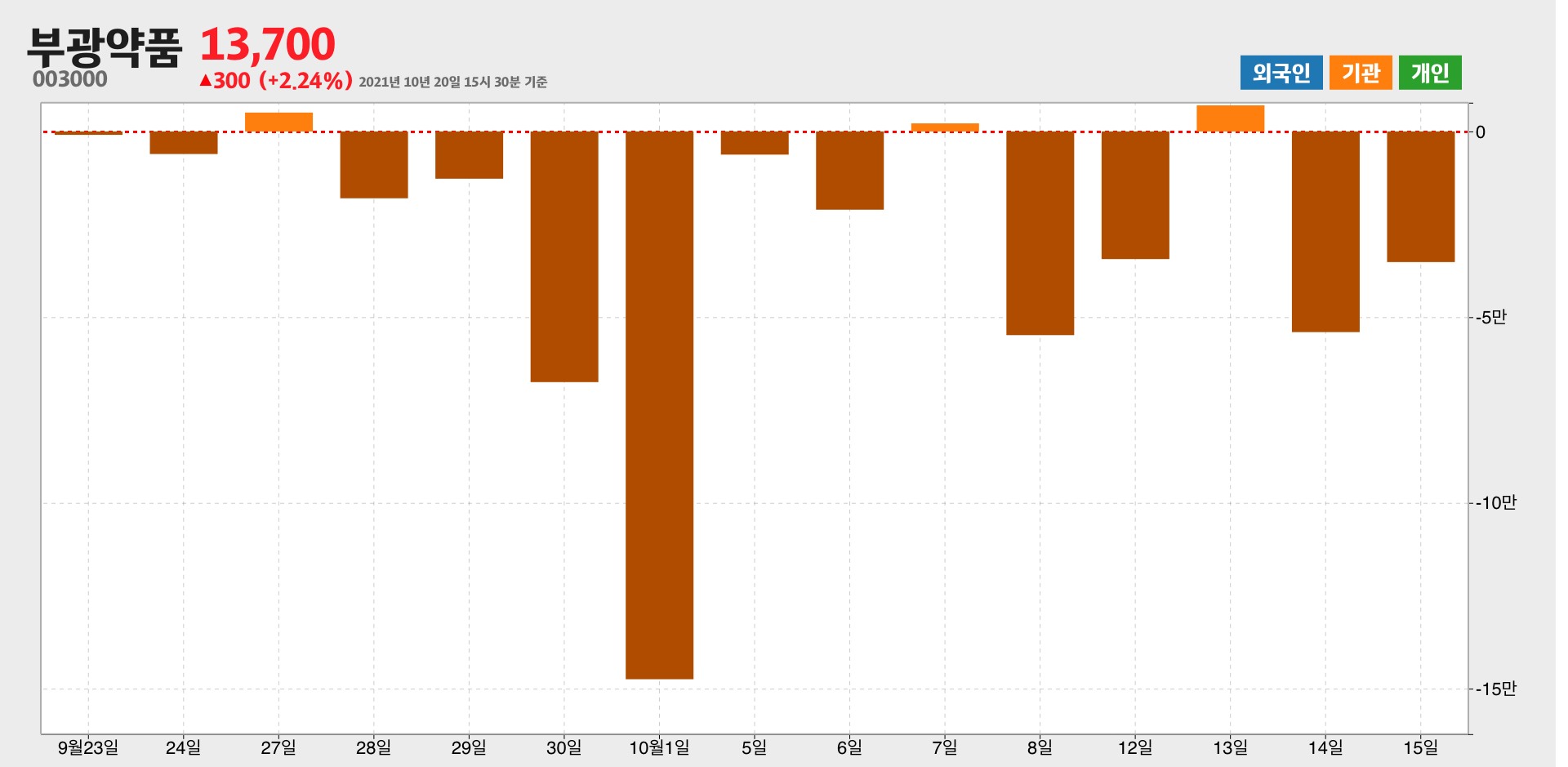Click the 0 y-axis label

coord(1481,132)
